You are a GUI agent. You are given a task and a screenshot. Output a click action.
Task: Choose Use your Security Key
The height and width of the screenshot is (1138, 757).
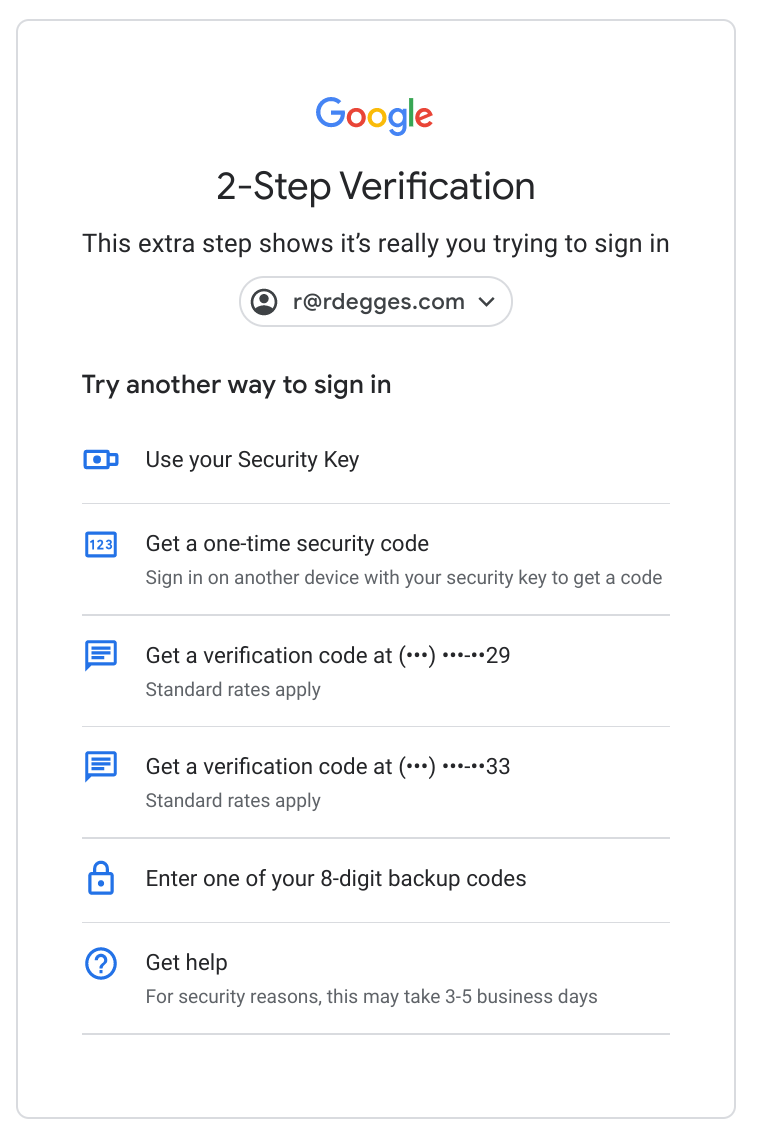pyautogui.click(x=252, y=460)
